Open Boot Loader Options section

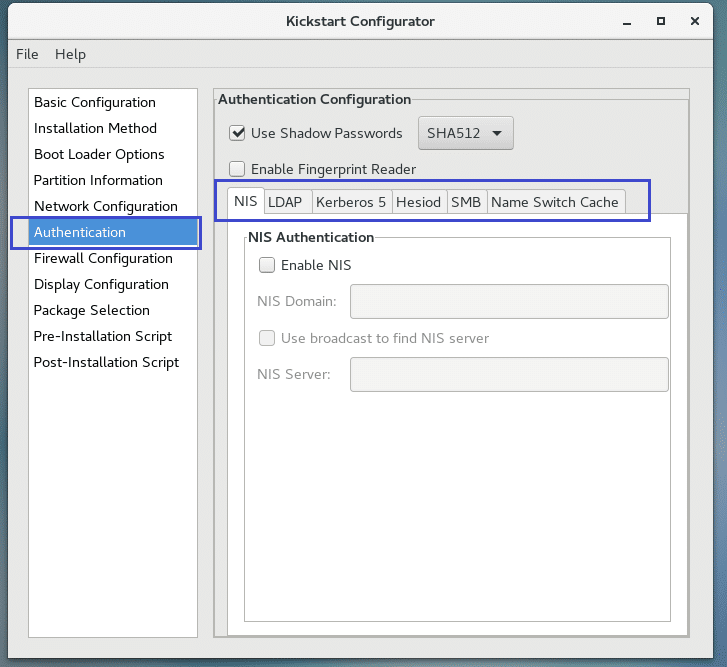pos(99,154)
